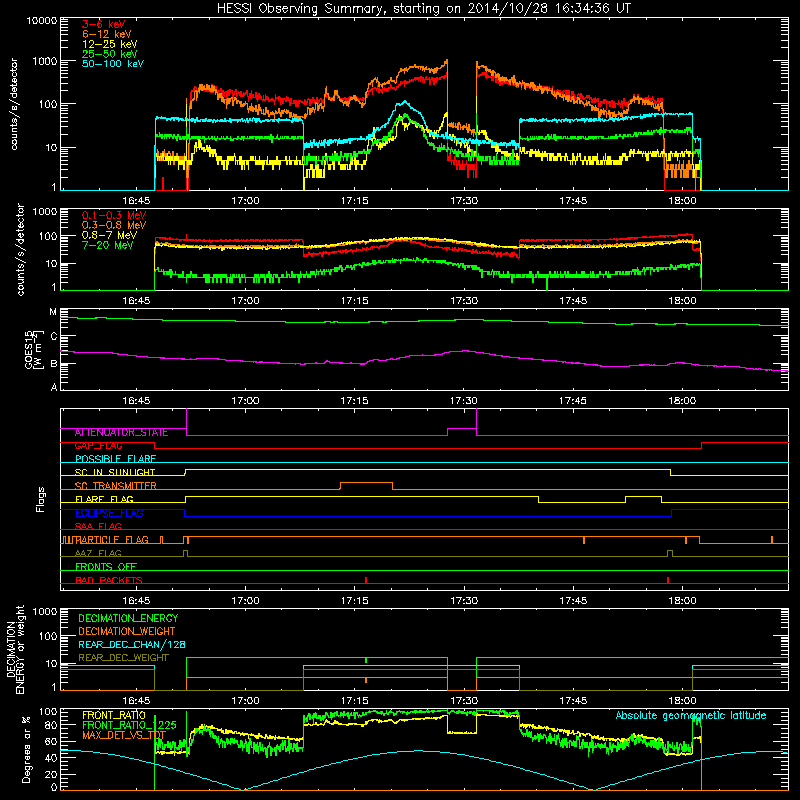
Task: Click the BAD_PACKETS flag label
Action: (109, 580)
